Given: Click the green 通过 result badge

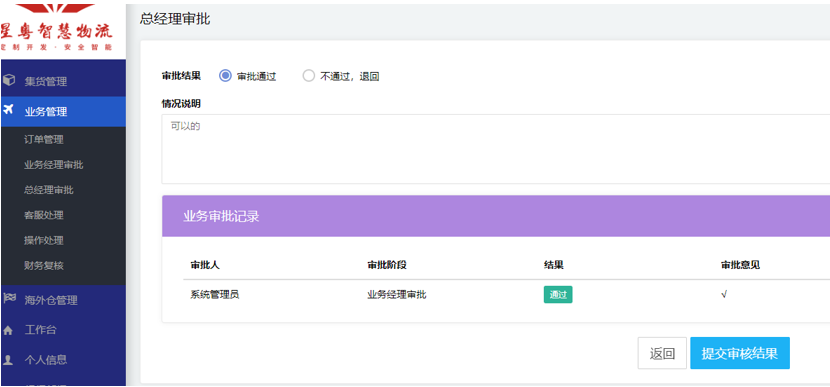Looking at the screenshot, I should (x=558, y=295).
